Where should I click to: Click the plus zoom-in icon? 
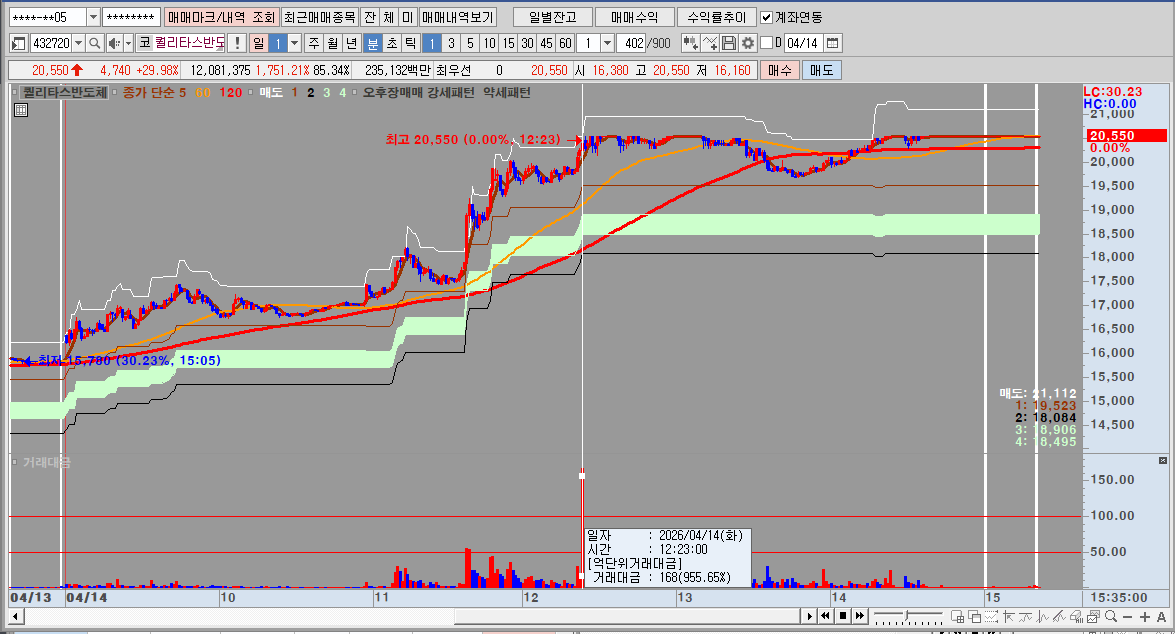[x=1145, y=617]
